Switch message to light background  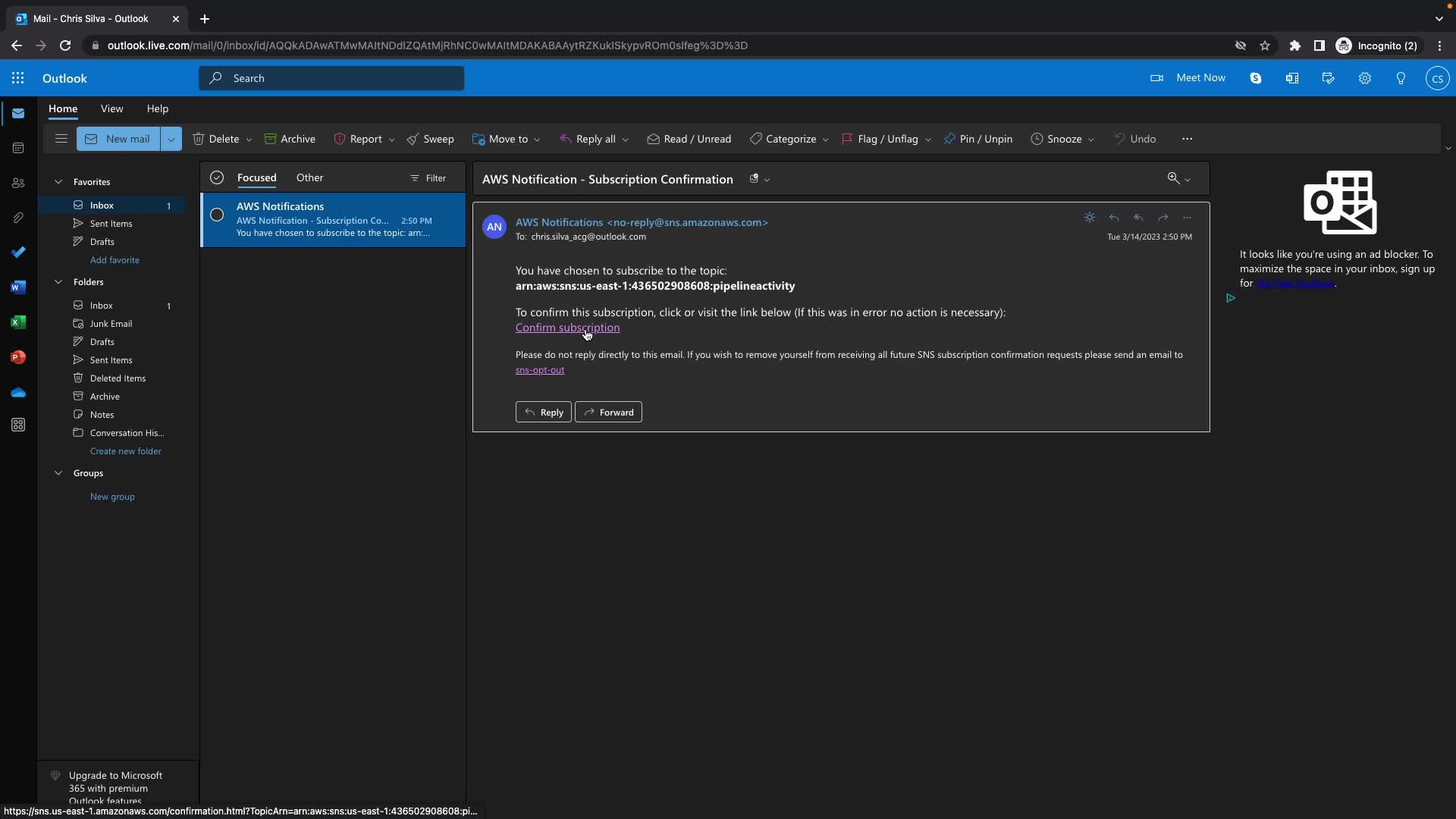1090,218
